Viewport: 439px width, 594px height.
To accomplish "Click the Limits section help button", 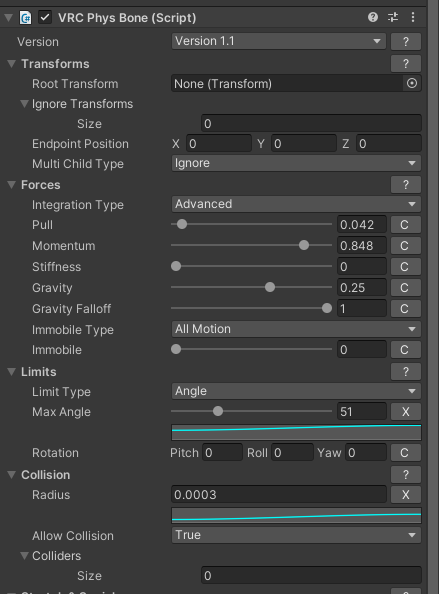I will tap(406, 372).
